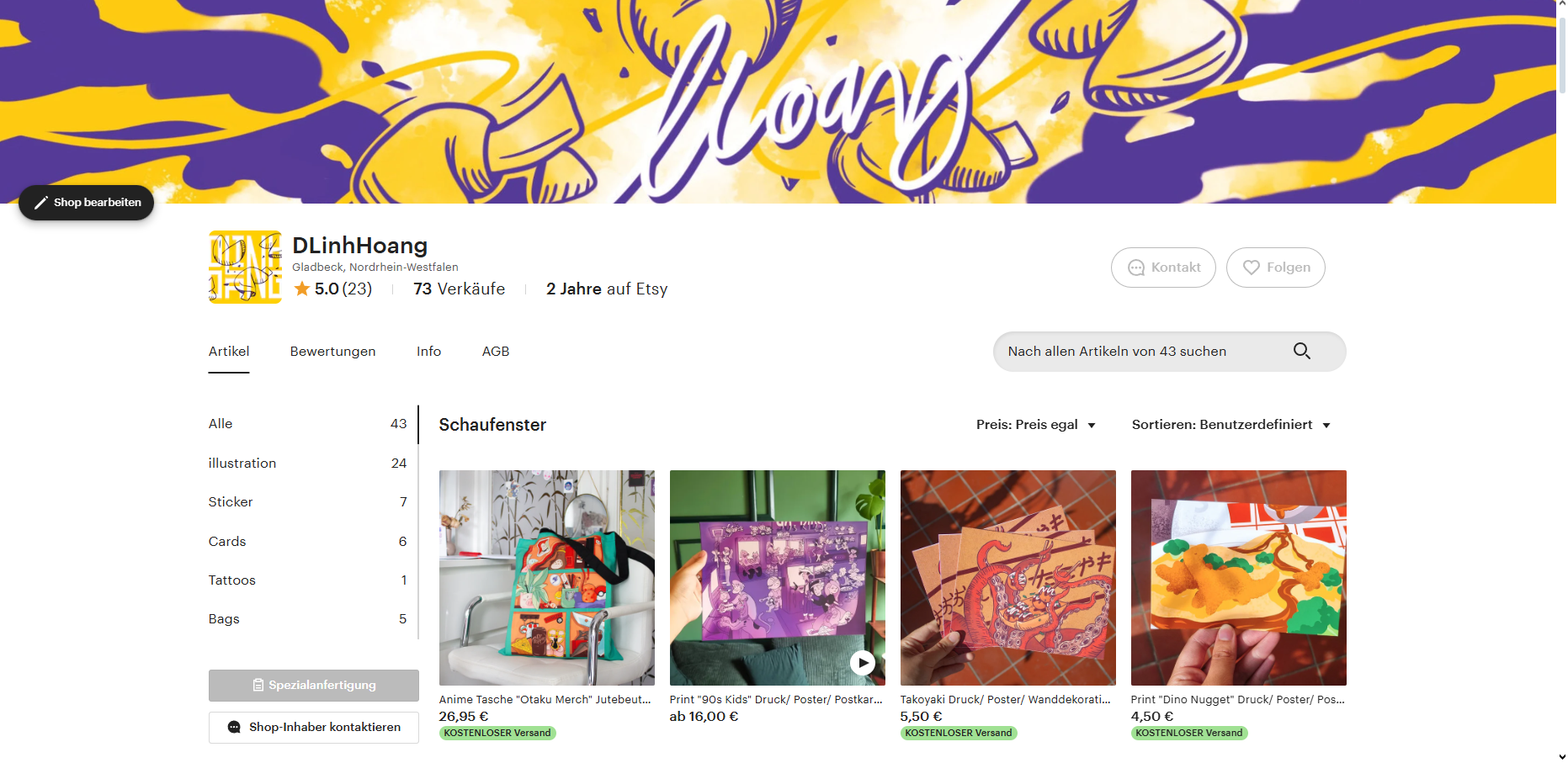Open the AGB tab
This screenshot has height=763, width=1568.
coord(496,352)
